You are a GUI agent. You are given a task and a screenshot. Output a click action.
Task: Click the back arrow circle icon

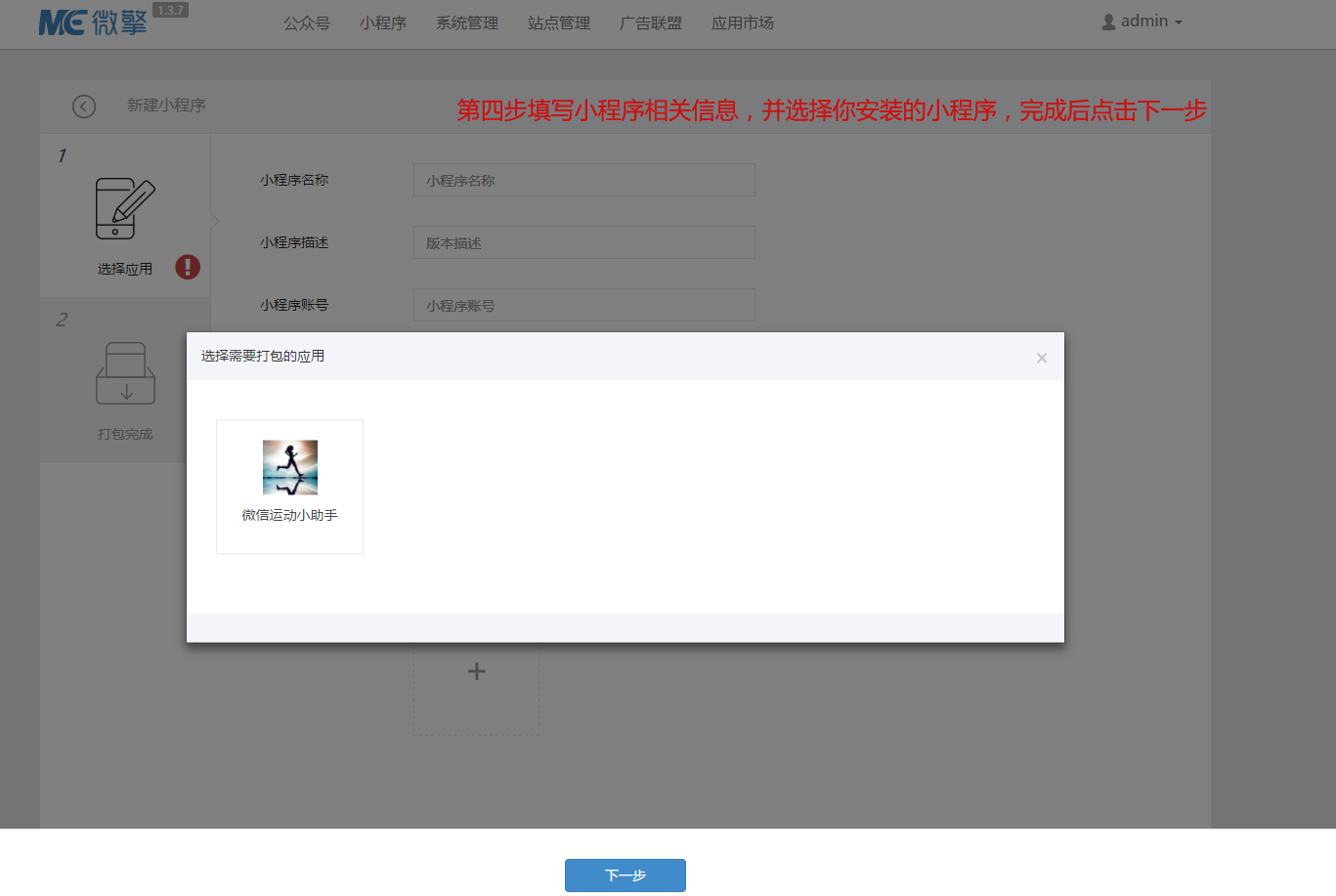[x=84, y=107]
